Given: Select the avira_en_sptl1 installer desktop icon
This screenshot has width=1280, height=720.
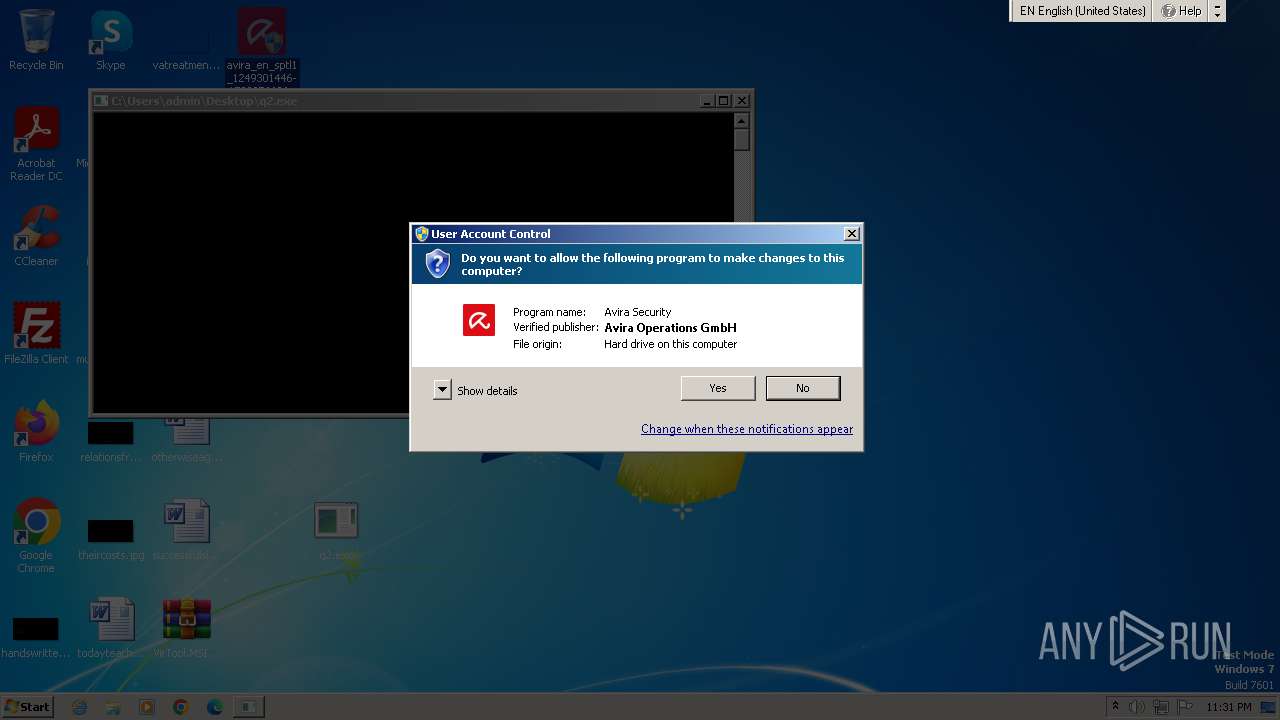Looking at the screenshot, I should [x=262, y=45].
